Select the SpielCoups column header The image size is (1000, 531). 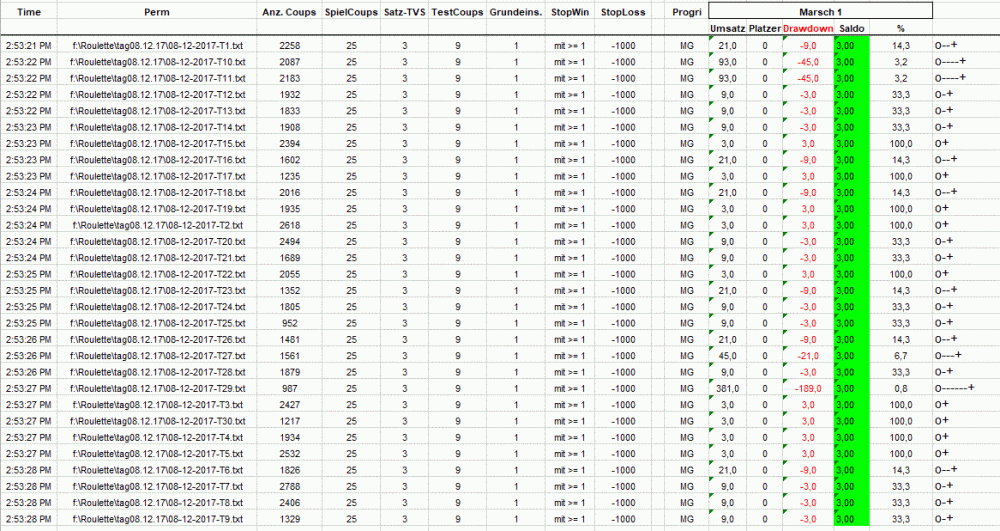(x=351, y=12)
